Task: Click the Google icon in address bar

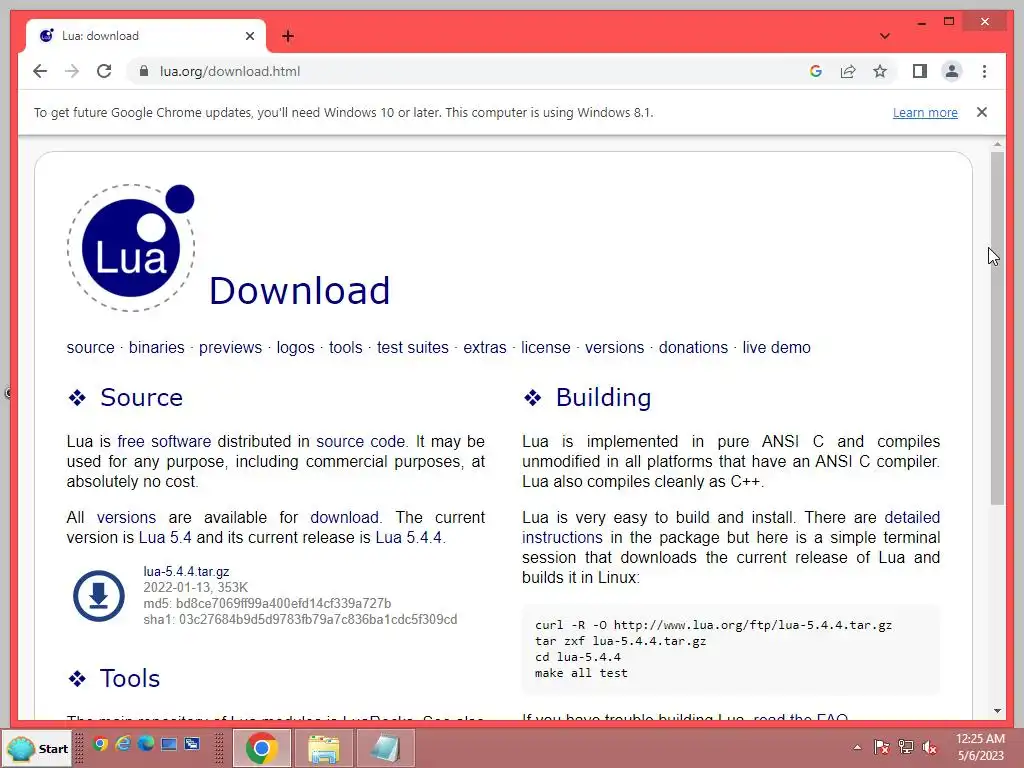Action: point(816,71)
